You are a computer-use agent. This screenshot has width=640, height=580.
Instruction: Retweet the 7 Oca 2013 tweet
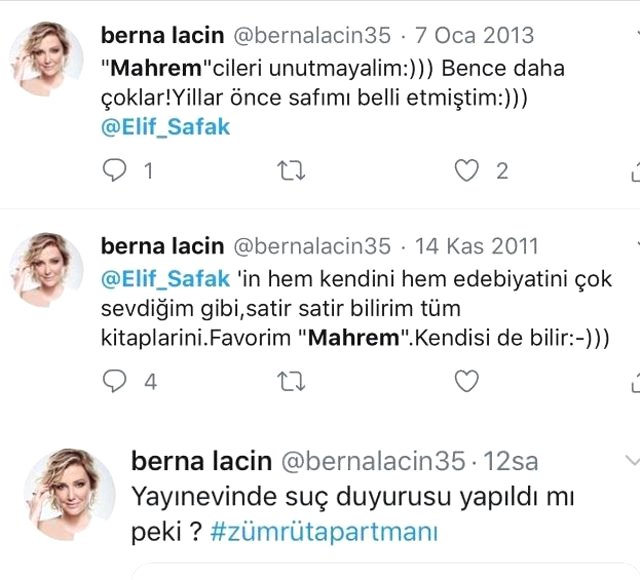pyautogui.click(x=290, y=171)
